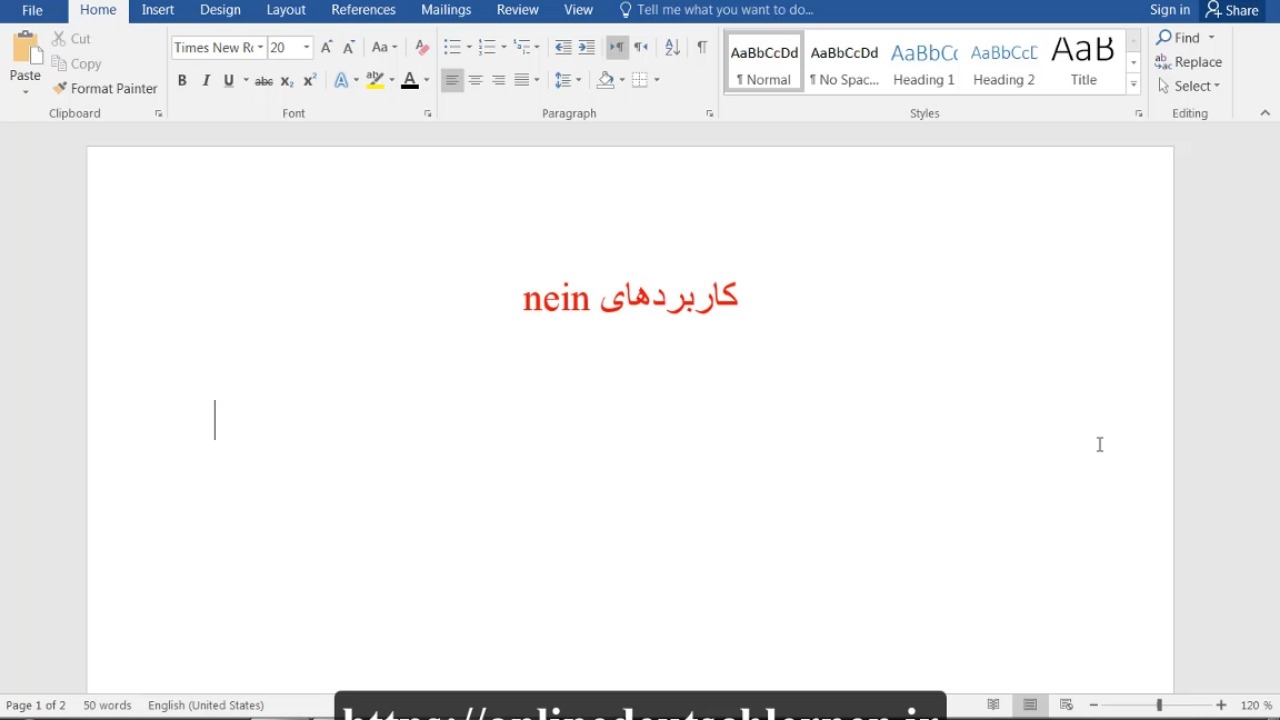1280x720 pixels.
Task: Adjust the zoom slider handle
Action: pyautogui.click(x=1159, y=705)
